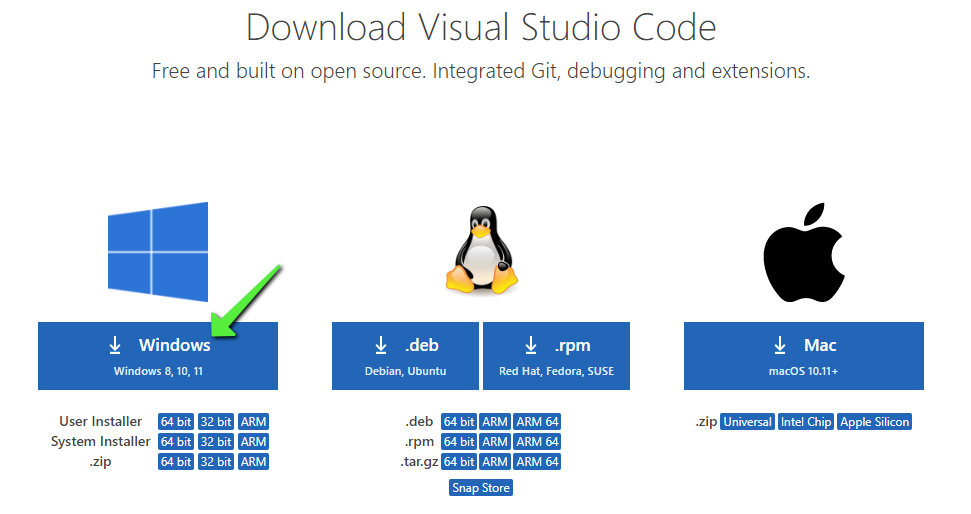
Task: Click the 'Download Visual Studio Code' heading
Action: 481,27
